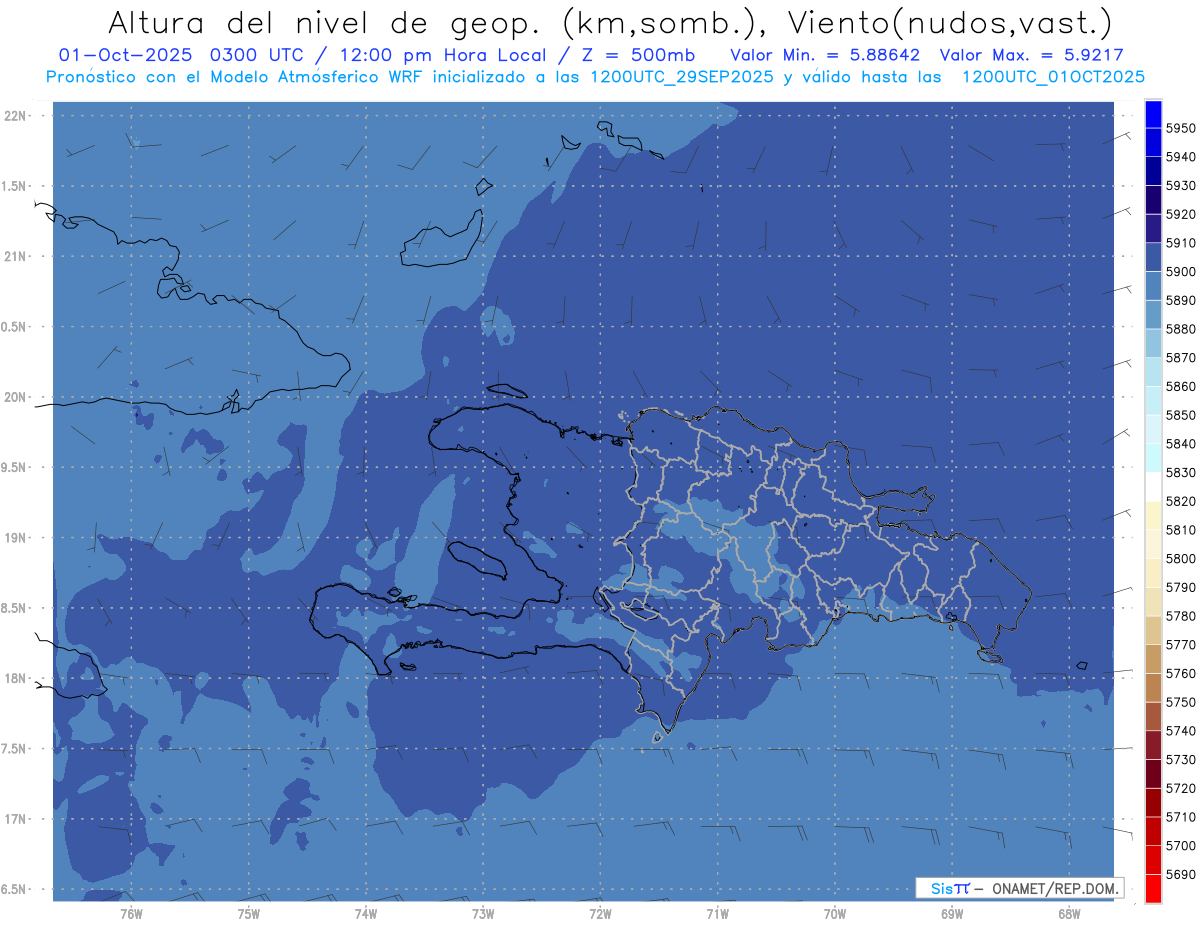This screenshot has width=1200, height=927.
Task: Click the "5760" colorbar value
Action: (1181, 673)
